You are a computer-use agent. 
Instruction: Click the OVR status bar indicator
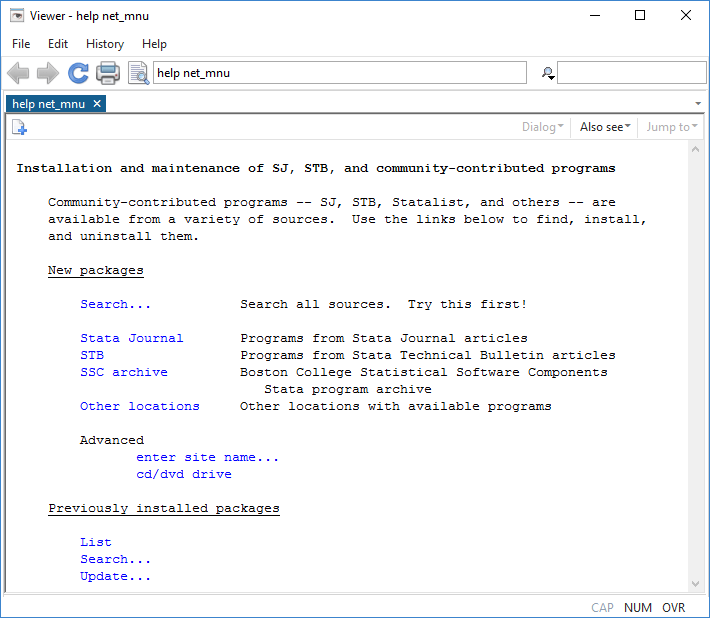[x=673, y=608]
